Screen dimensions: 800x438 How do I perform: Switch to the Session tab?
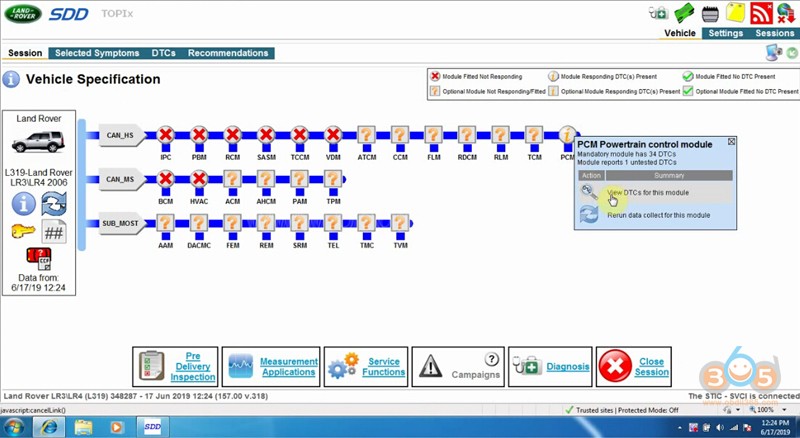(25, 53)
